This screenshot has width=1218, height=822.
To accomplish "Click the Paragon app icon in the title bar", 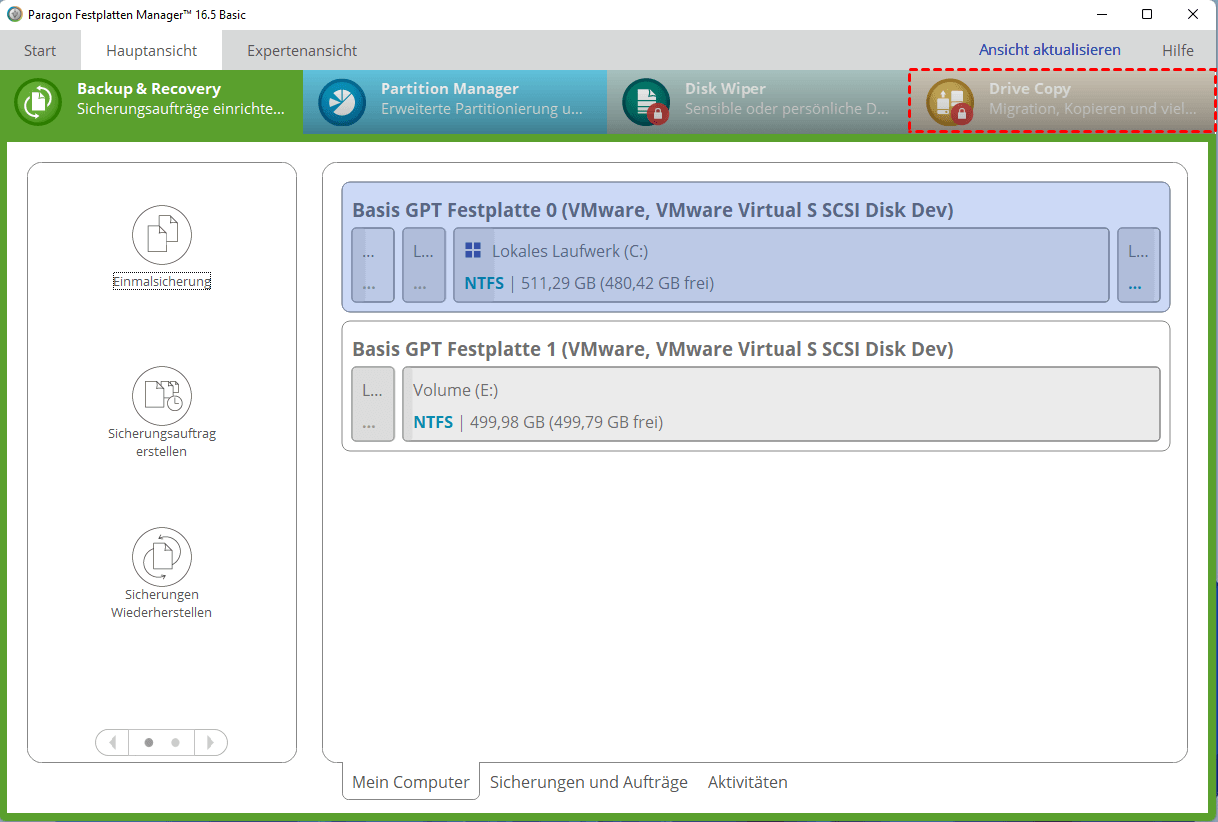I will [x=14, y=14].
